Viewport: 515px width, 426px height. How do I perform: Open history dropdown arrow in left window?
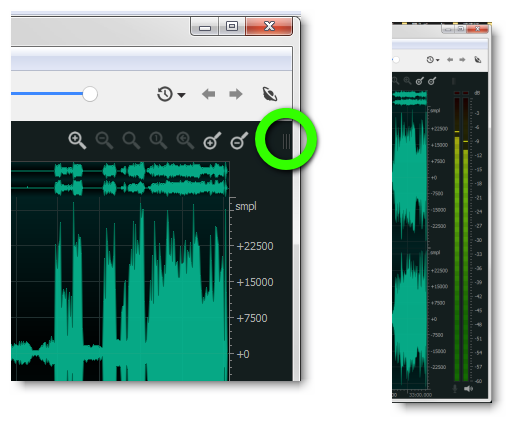[x=181, y=95]
